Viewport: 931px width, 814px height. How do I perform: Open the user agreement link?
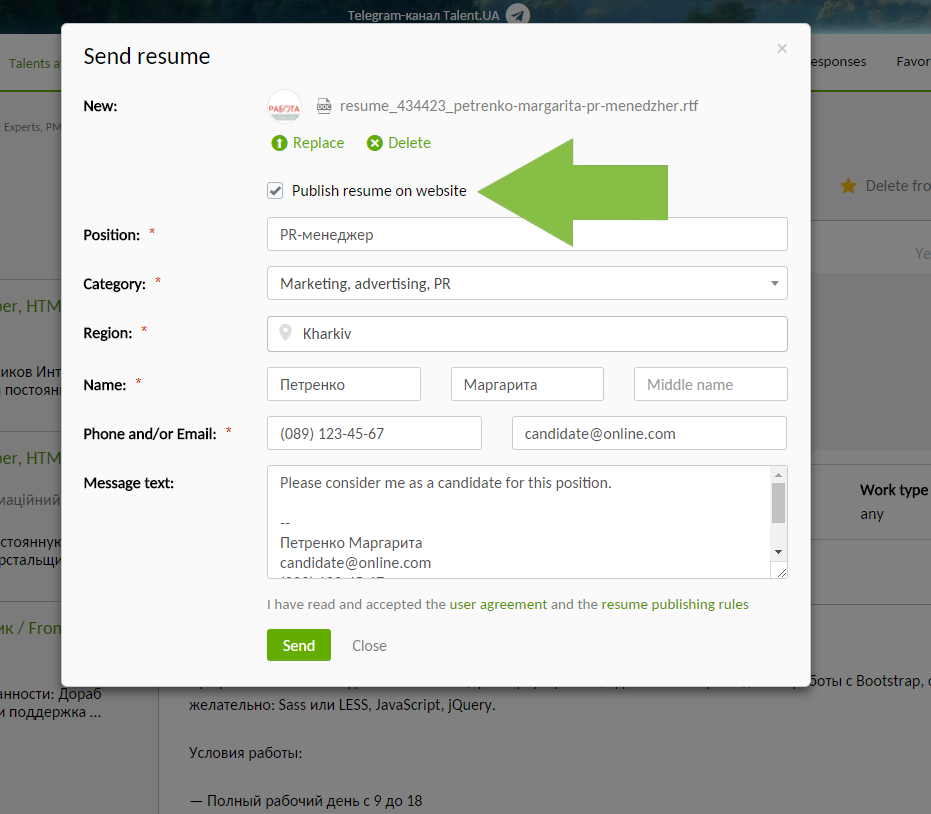[x=498, y=604]
